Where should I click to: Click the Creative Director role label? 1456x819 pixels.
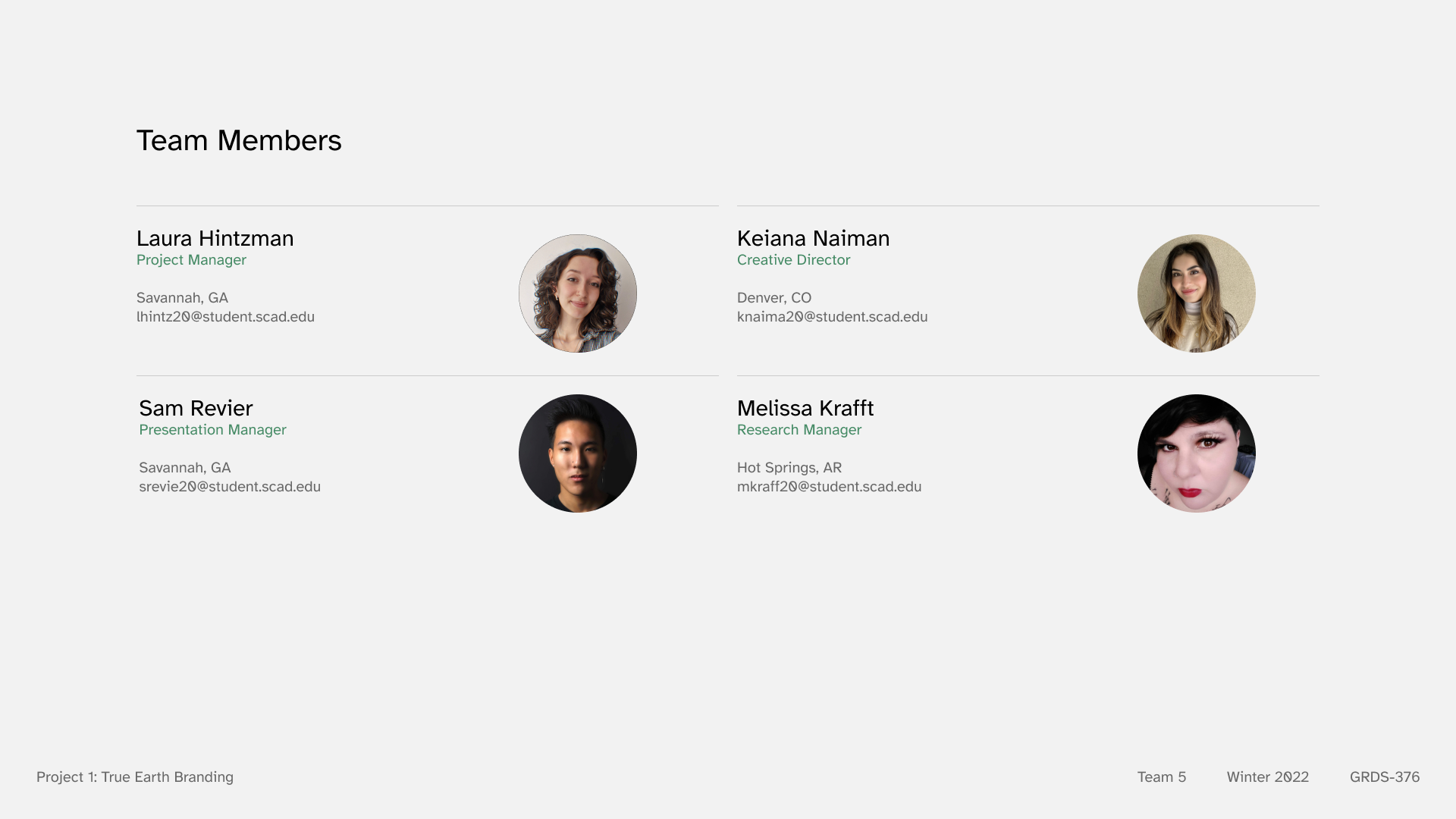(x=793, y=260)
